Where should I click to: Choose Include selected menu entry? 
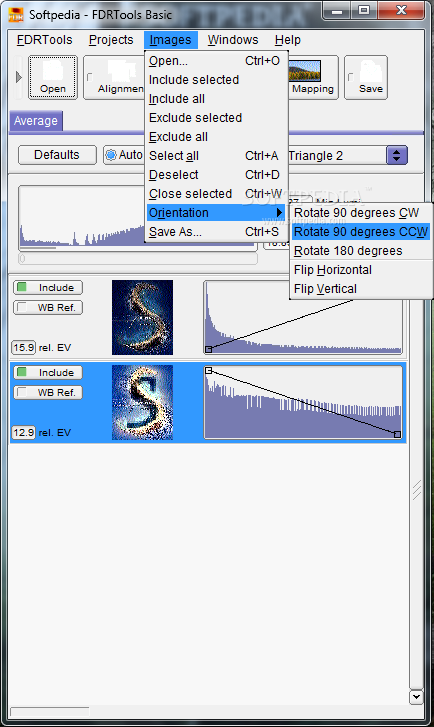coord(216,80)
